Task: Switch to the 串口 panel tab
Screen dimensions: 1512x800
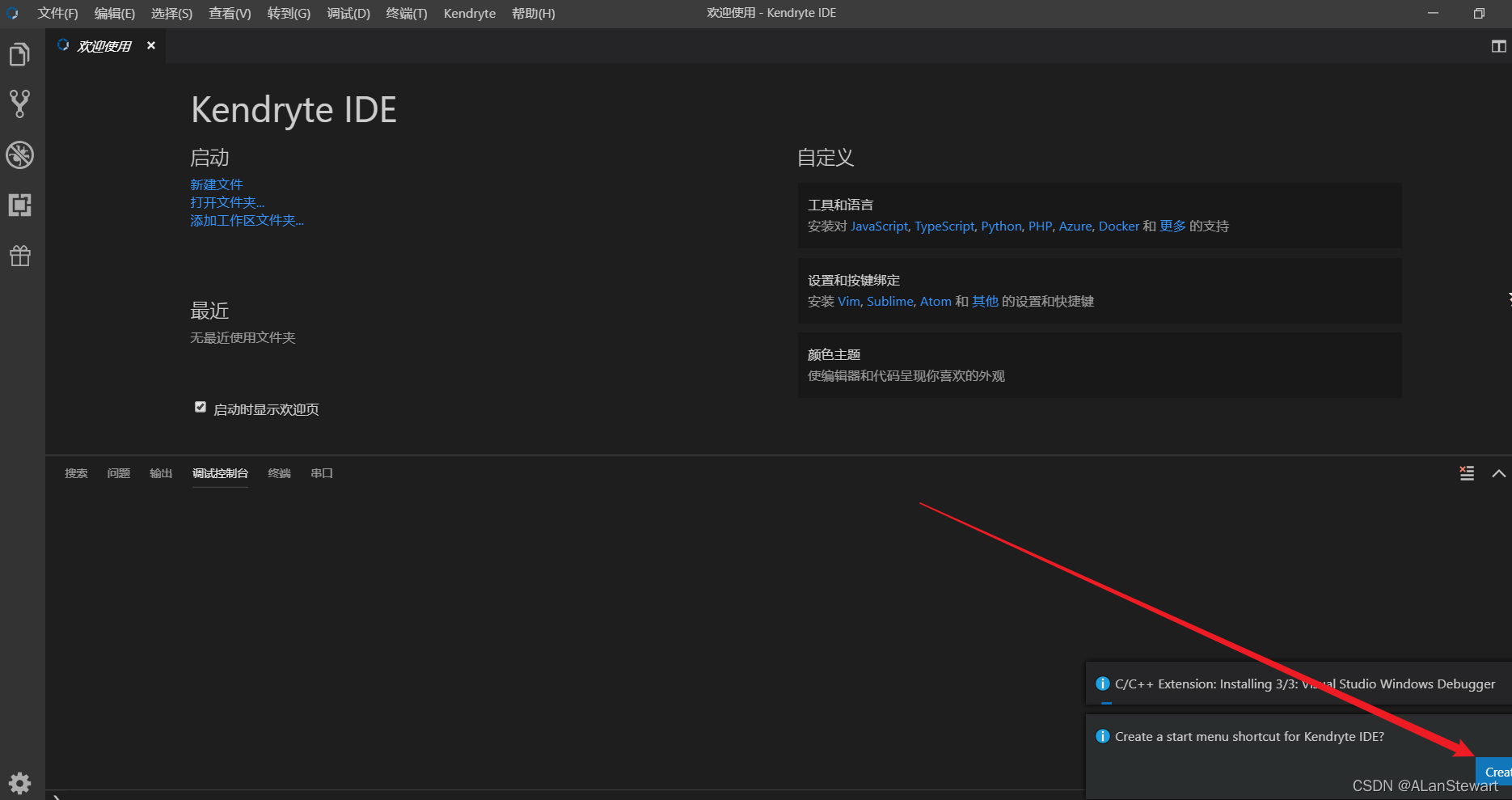Action: coord(322,473)
